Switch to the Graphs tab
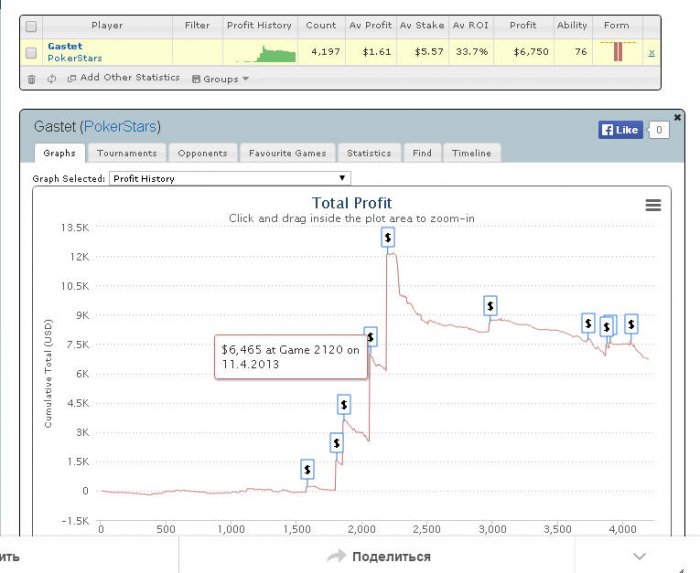This screenshot has height=573, width=700. click(59, 153)
